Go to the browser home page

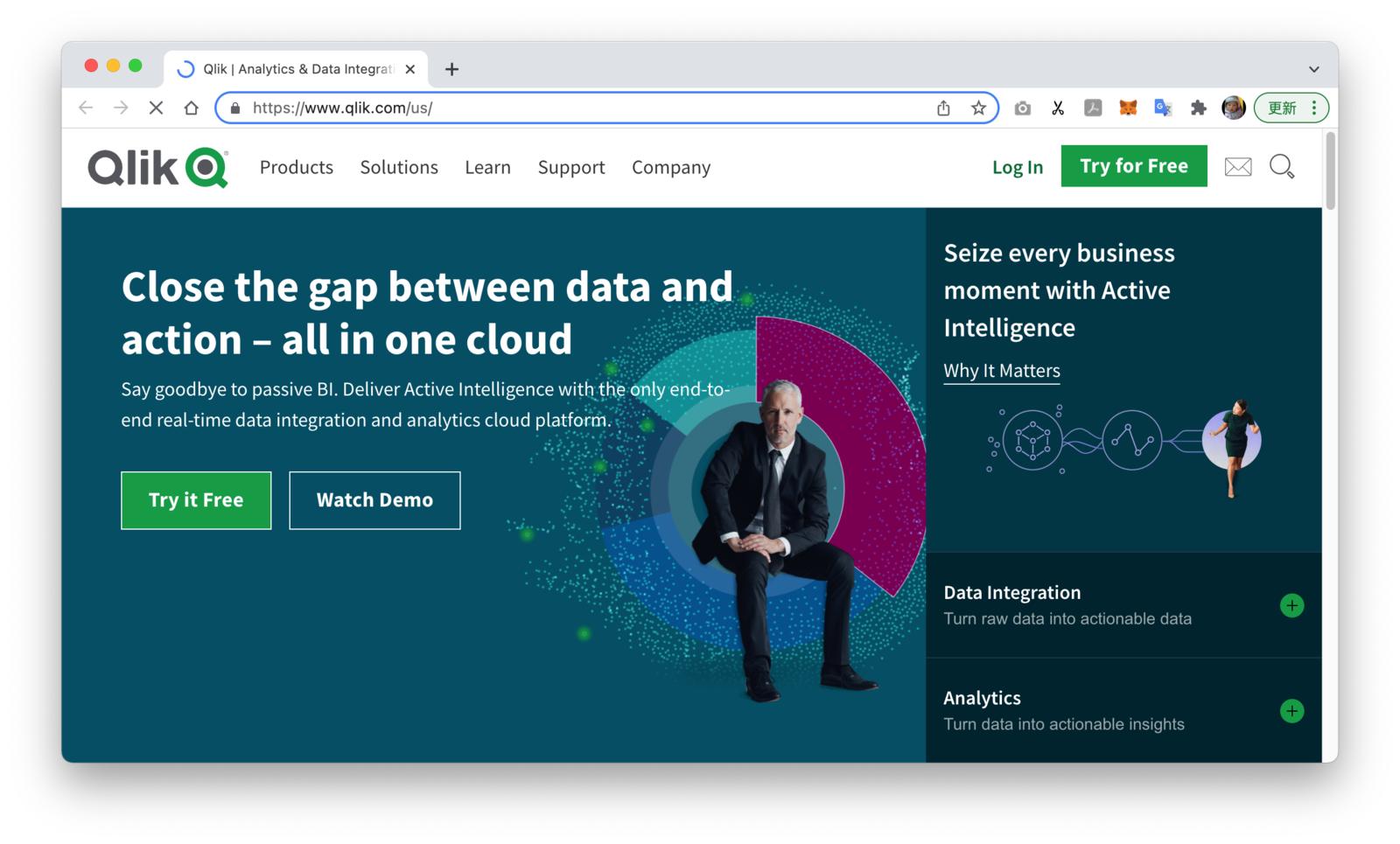coord(191,108)
